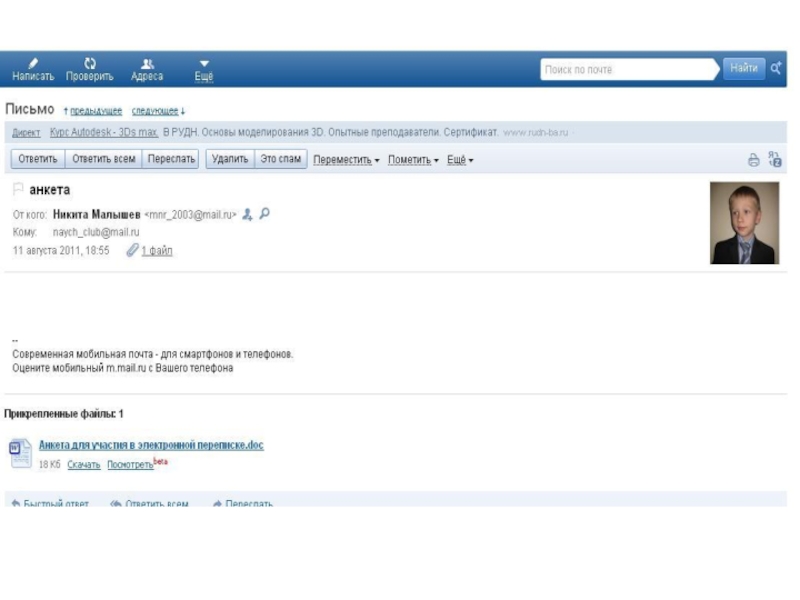This screenshot has width=800, height=600.
Task: Open the следующее message link
Action: [158, 111]
